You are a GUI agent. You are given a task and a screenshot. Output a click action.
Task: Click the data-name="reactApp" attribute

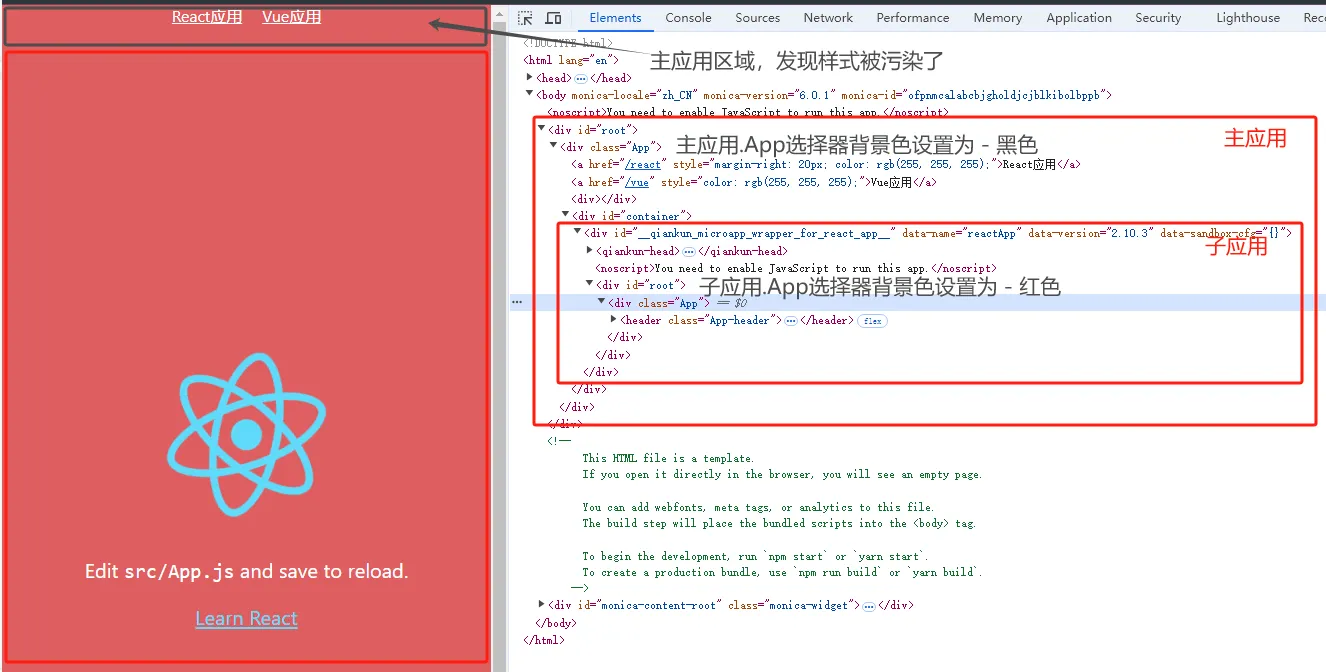click(960, 233)
